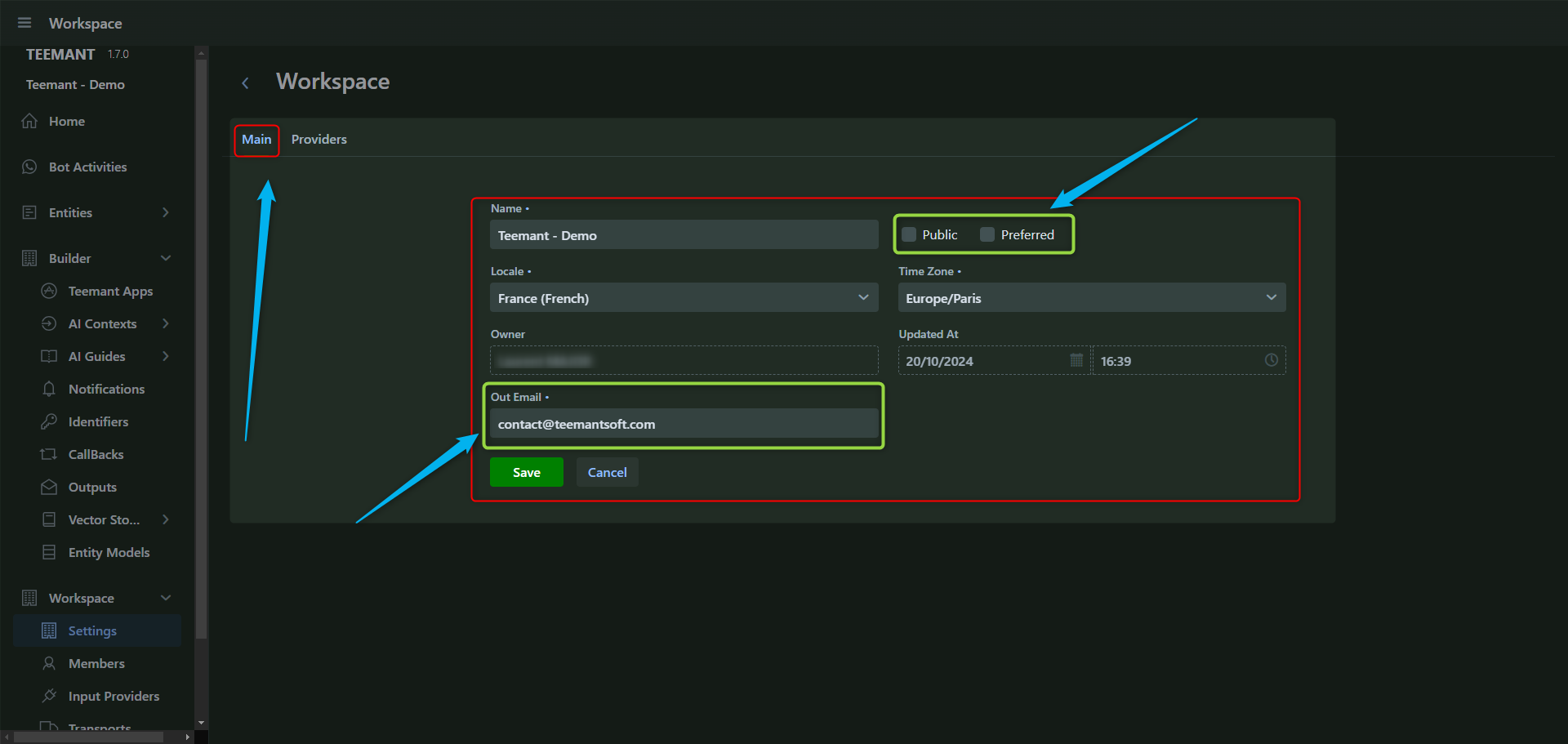
Task: Click the sidebar vertical scrollbar thumb
Action: (201, 349)
